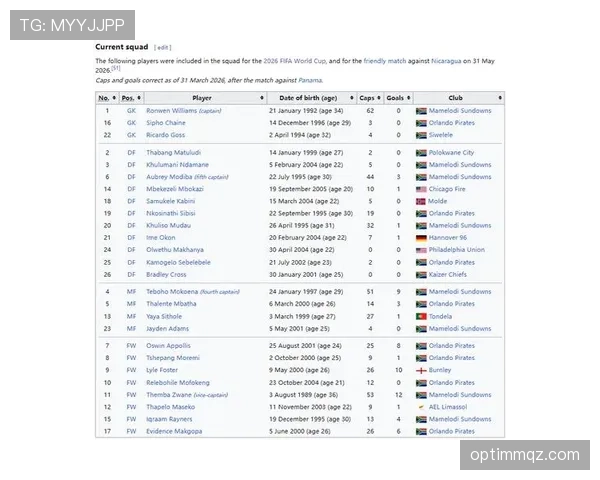The image size is (600, 480).
Task: Click the US flag beside Philadelphia Union
Action: pyautogui.click(x=421, y=250)
